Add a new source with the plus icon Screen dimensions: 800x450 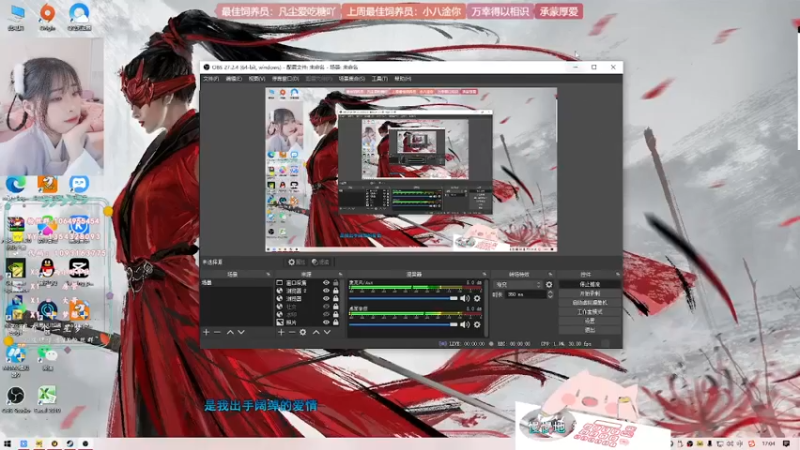tap(281, 332)
